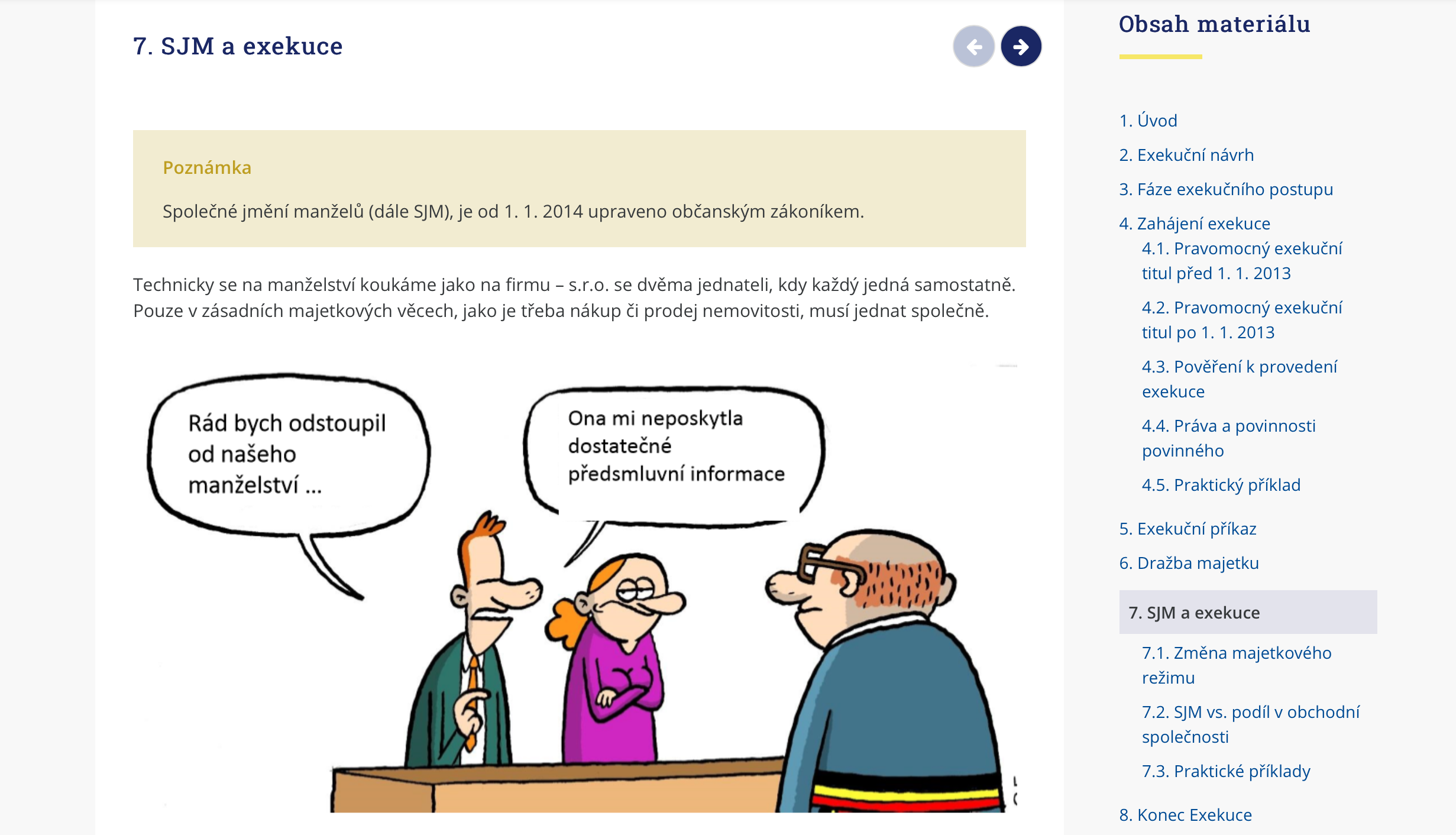
Task: Click the note text about Společné jmění manželů
Action: [x=513, y=211]
